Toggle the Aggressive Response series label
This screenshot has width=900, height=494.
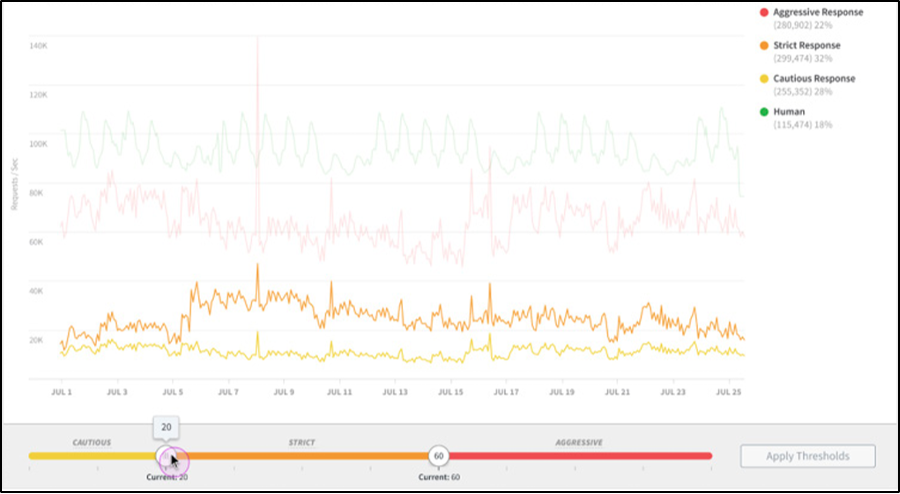818,13
